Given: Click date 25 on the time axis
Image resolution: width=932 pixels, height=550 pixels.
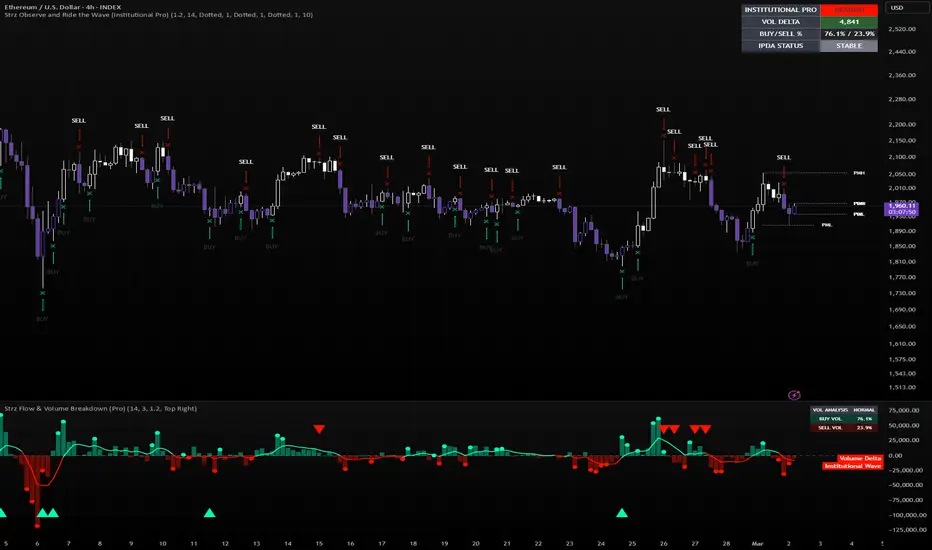Looking at the screenshot, I should pos(632,543).
